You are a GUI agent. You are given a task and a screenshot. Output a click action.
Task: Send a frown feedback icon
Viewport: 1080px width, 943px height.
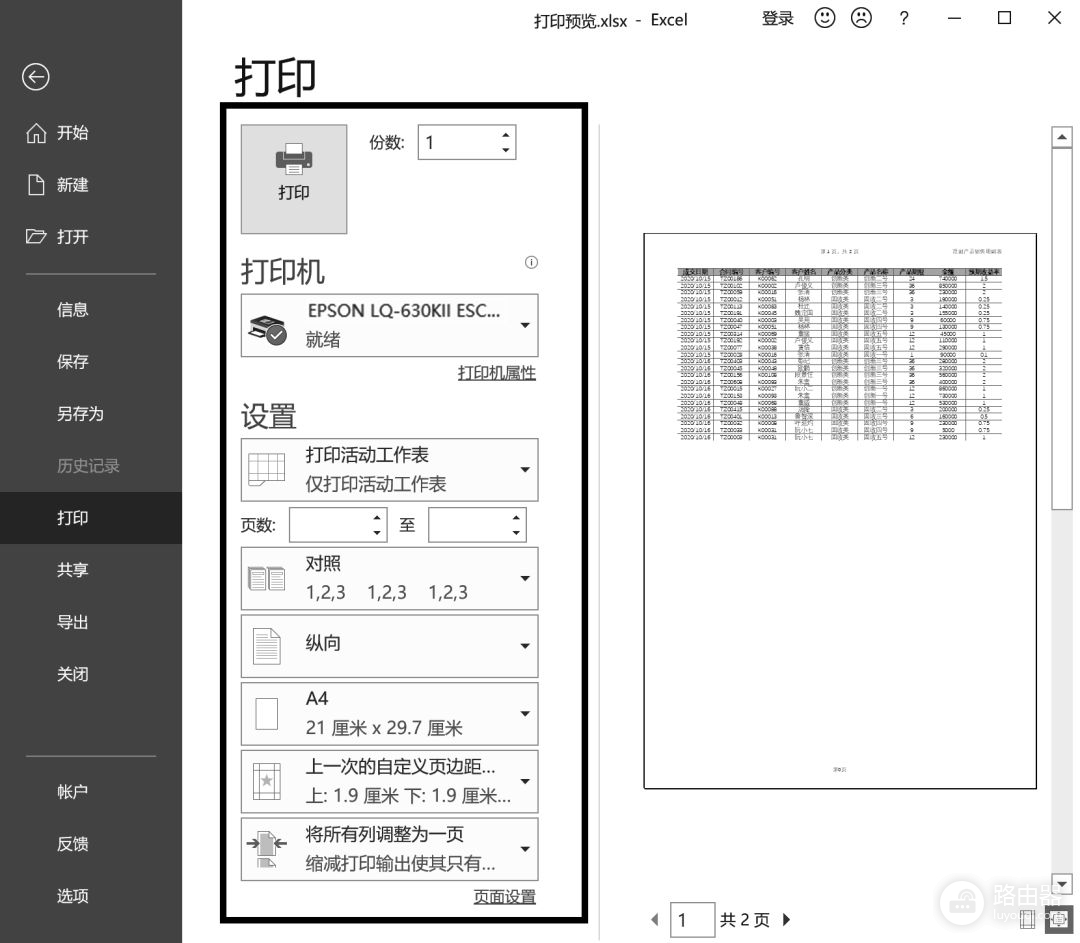pyautogui.click(x=861, y=18)
